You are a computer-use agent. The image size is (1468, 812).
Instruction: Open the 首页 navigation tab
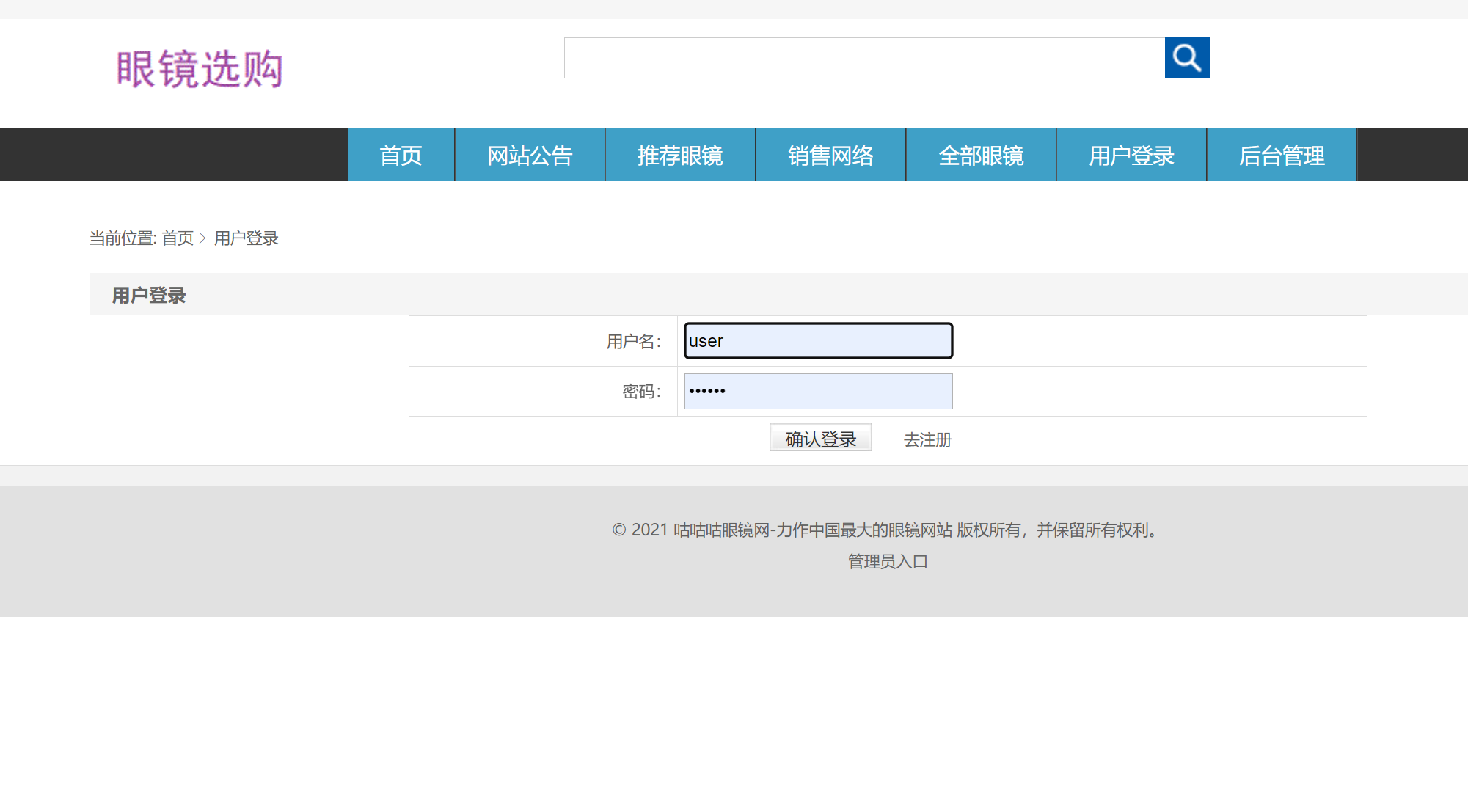tap(401, 156)
